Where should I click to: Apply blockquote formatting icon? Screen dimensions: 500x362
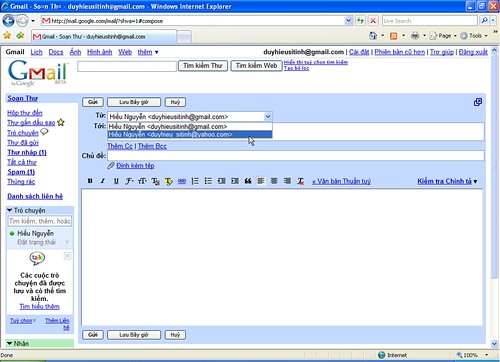(x=248, y=181)
